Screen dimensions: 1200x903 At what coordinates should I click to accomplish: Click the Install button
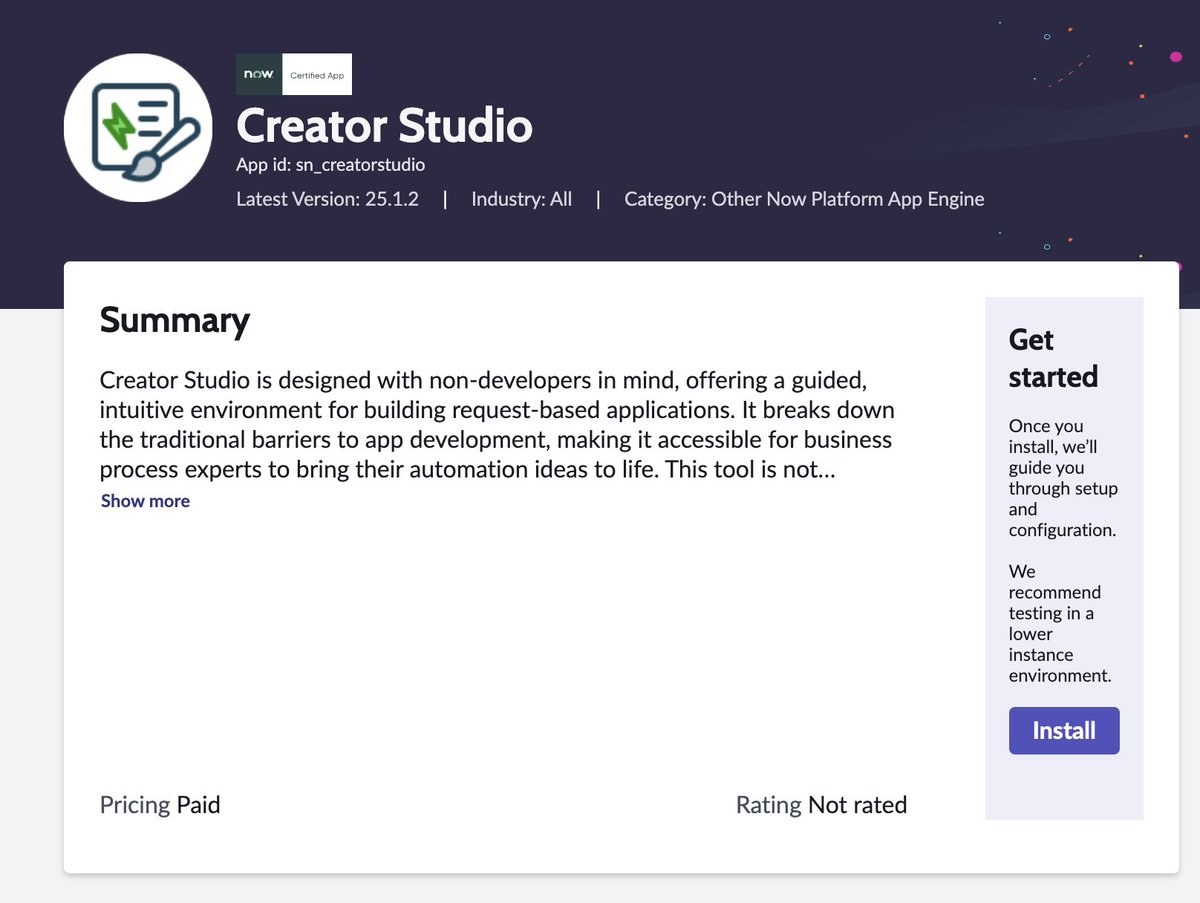coord(1064,731)
